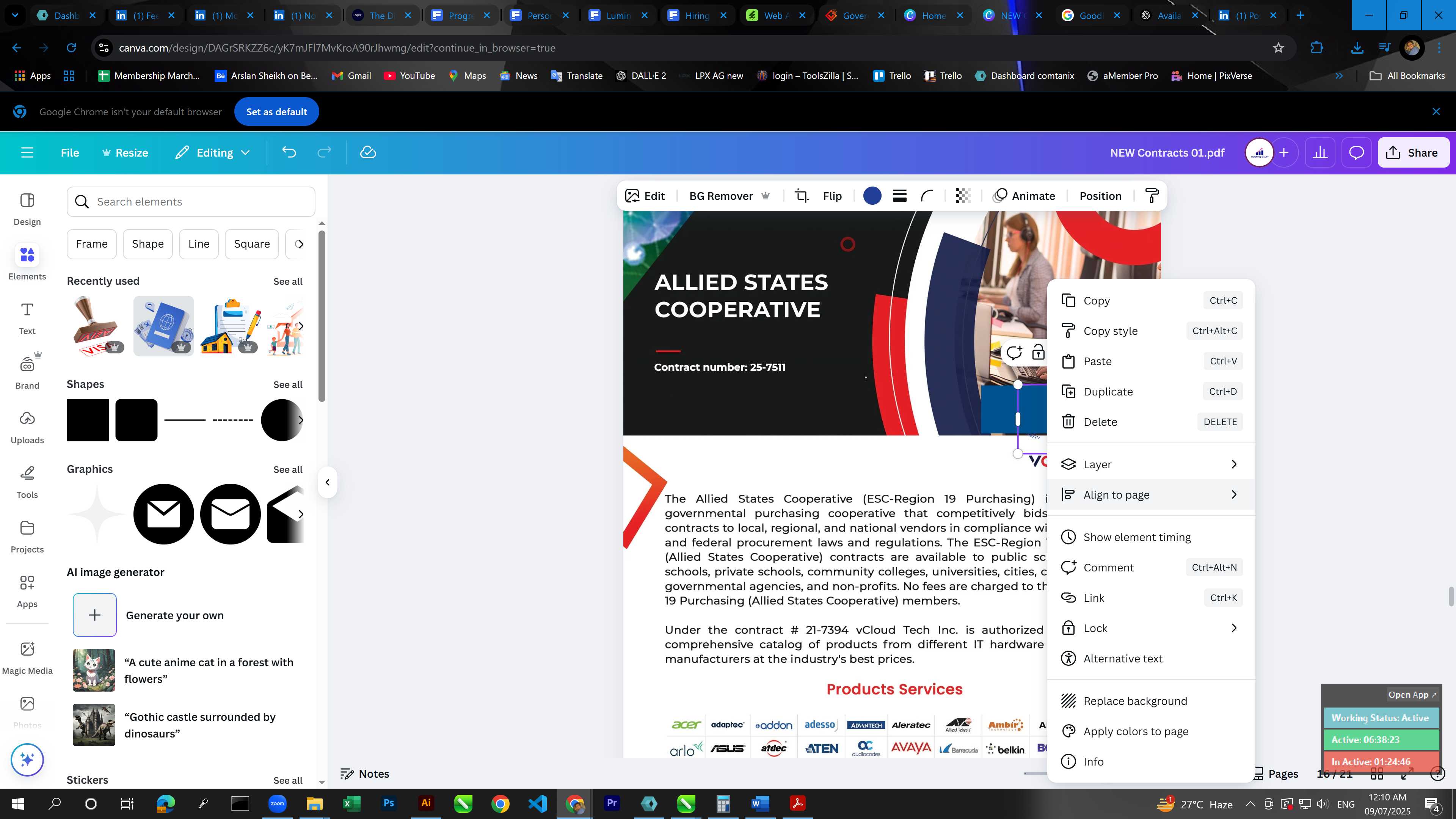Viewport: 1456px width, 819px height.
Task: Open analytics bar chart icon
Action: [1320, 152]
